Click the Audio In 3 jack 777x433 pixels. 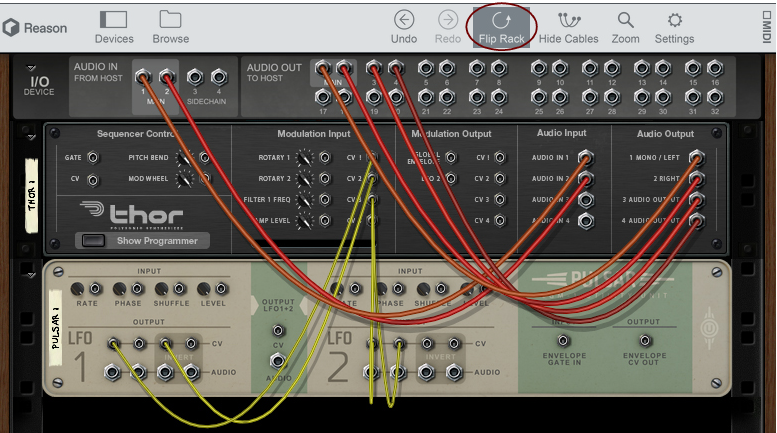click(x=585, y=200)
